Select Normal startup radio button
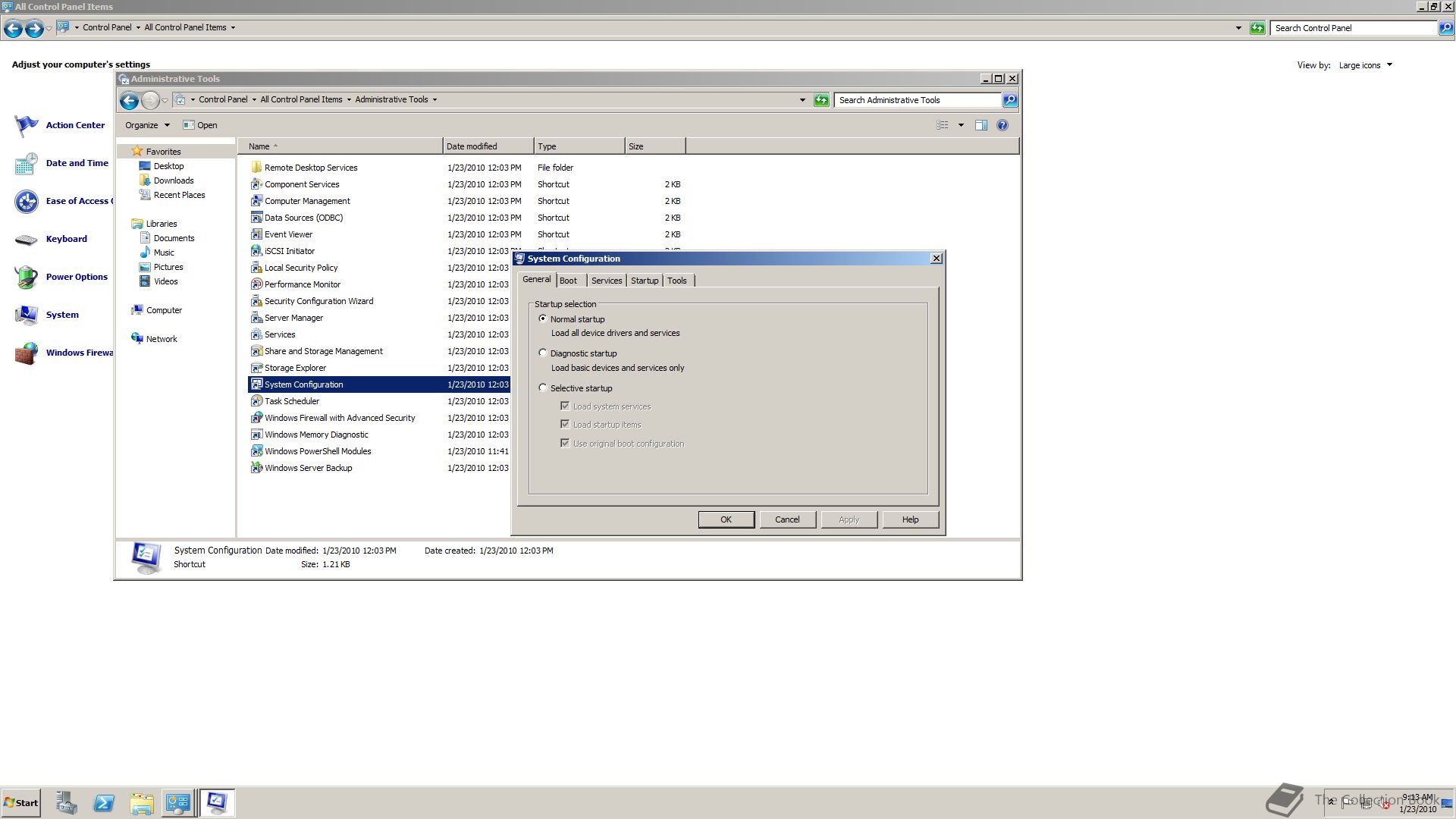Viewport: 1456px width, 819px height. tap(543, 318)
